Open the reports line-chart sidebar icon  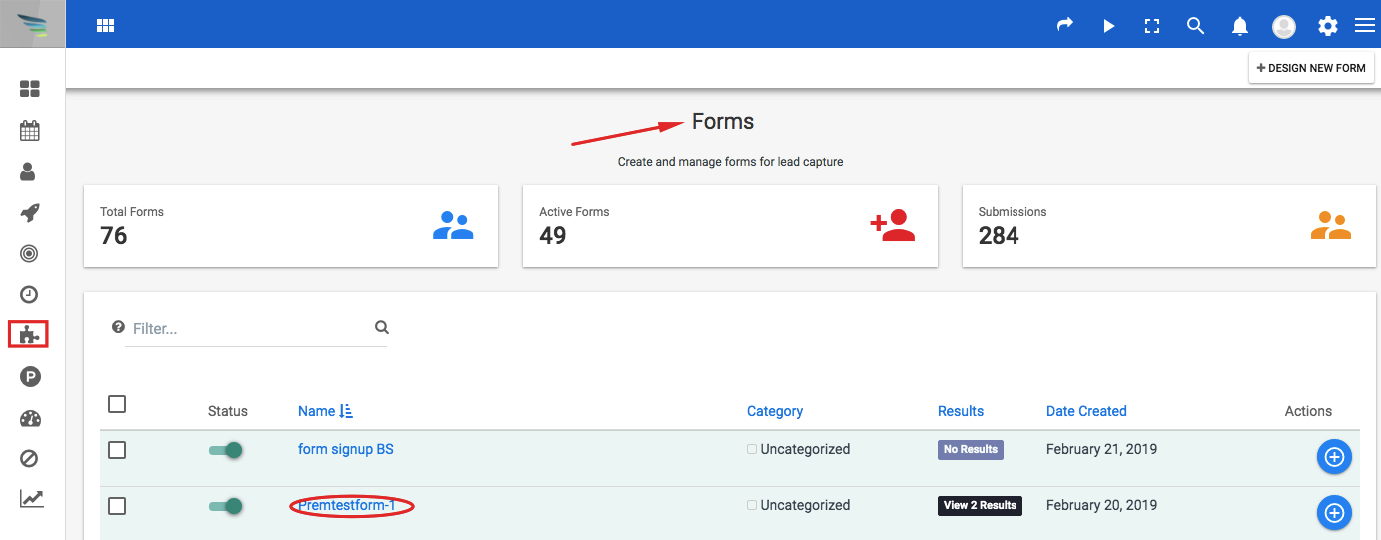(x=32, y=498)
